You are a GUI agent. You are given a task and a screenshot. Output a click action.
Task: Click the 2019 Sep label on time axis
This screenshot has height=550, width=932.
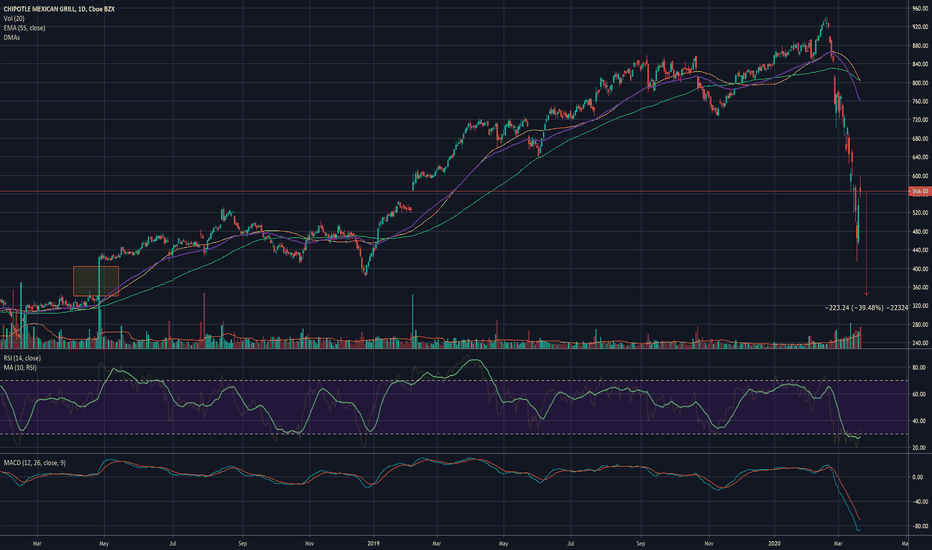click(x=641, y=543)
